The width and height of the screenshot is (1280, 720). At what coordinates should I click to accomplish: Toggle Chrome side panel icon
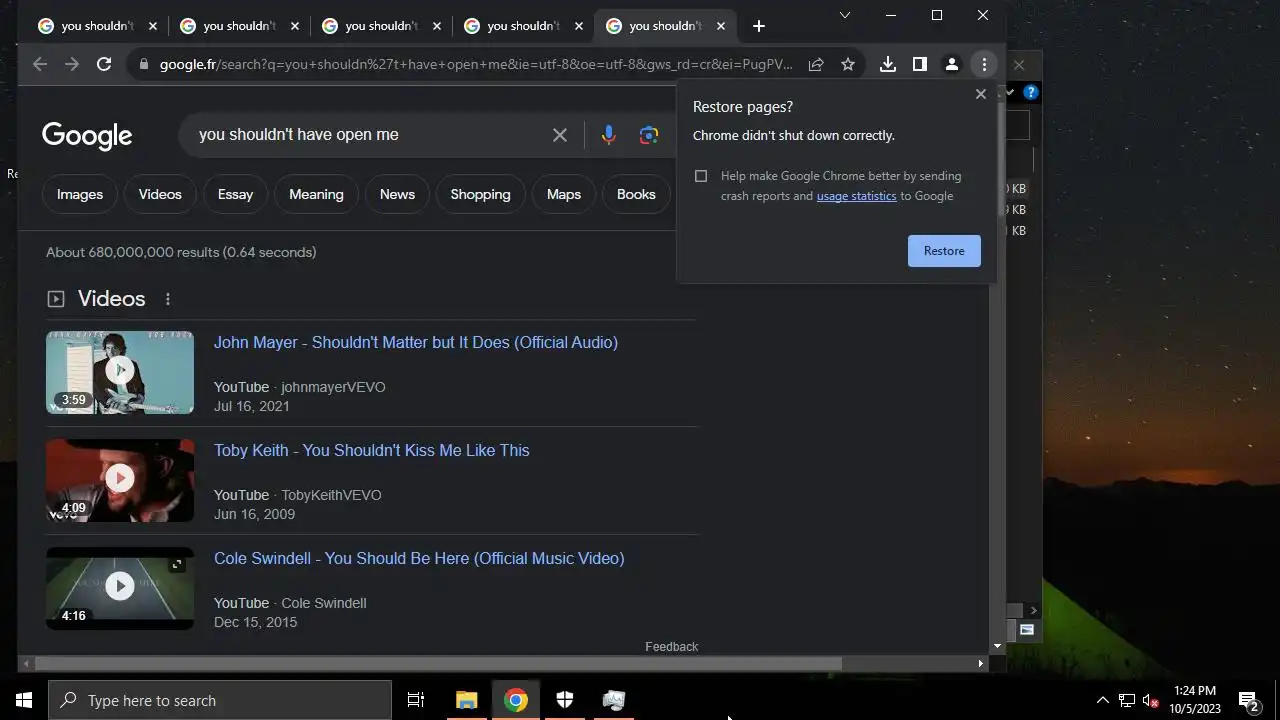919,64
